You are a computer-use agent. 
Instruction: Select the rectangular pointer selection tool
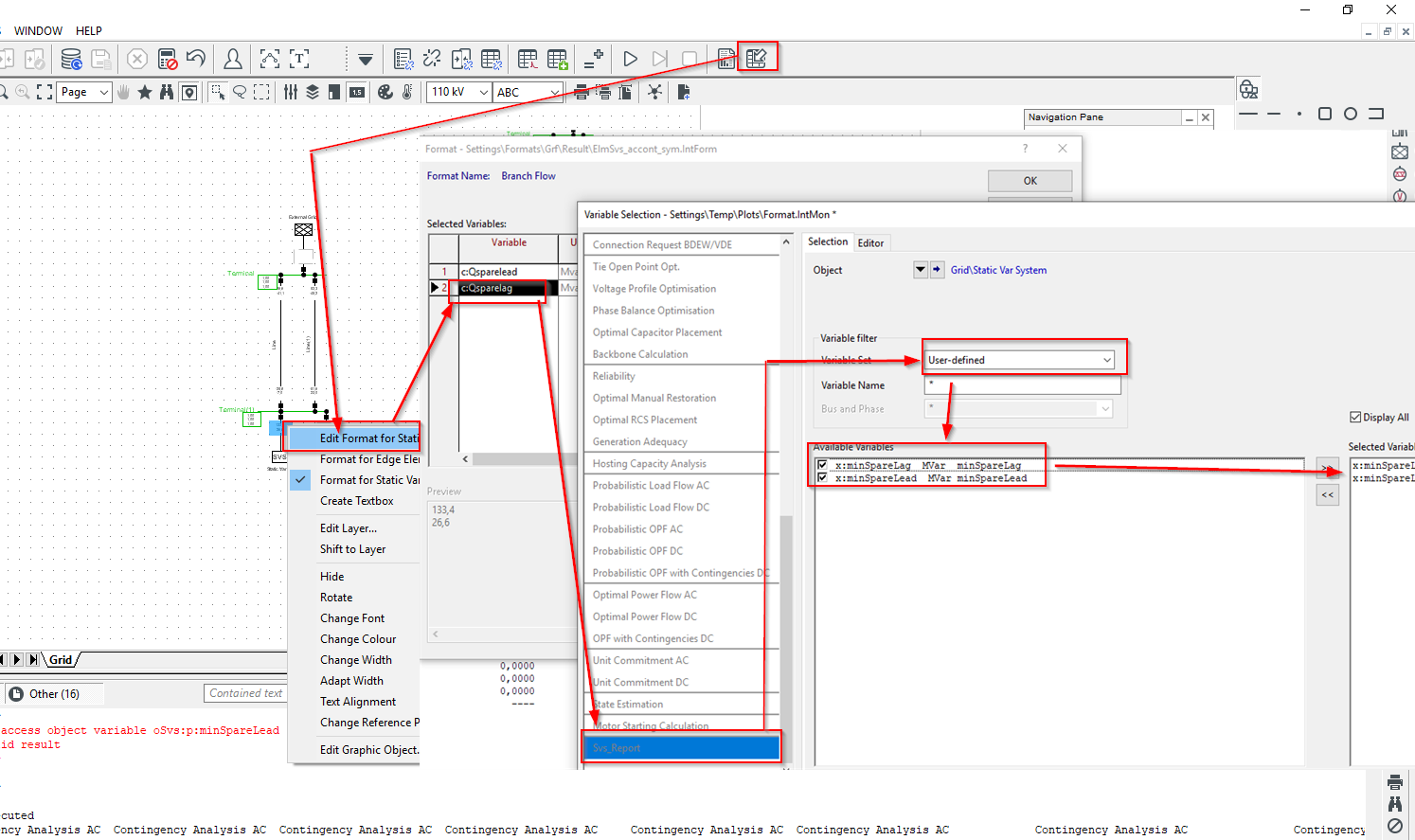click(218, 92)
